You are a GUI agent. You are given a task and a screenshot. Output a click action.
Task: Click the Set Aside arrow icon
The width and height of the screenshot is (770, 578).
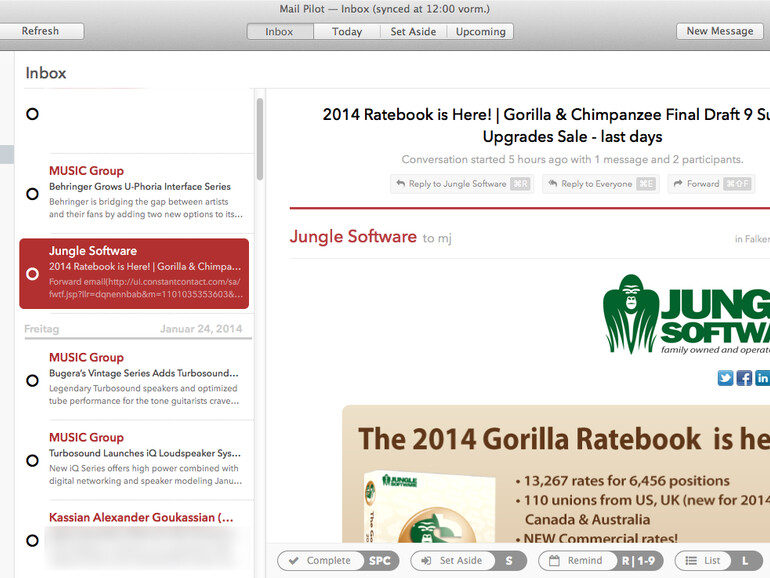pyautogui.click(x=426, y=560)
